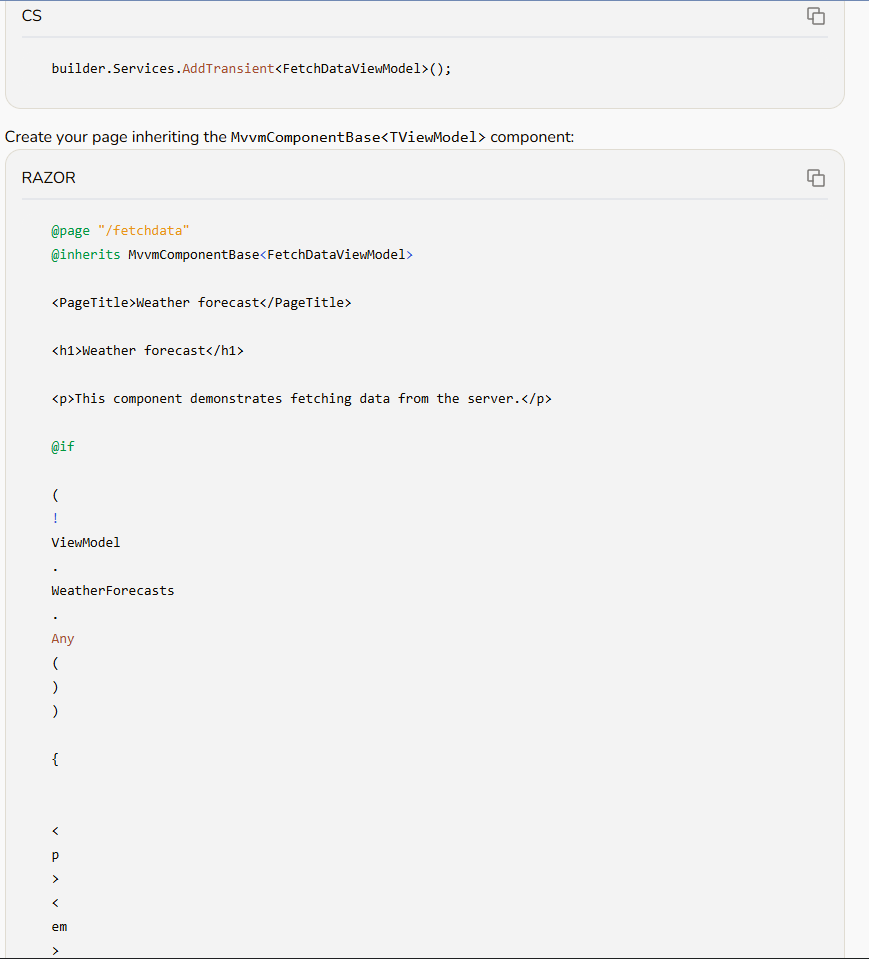Click the @page "/fetchdata" line
869x959 pixels.
click(x=120, y=231)
